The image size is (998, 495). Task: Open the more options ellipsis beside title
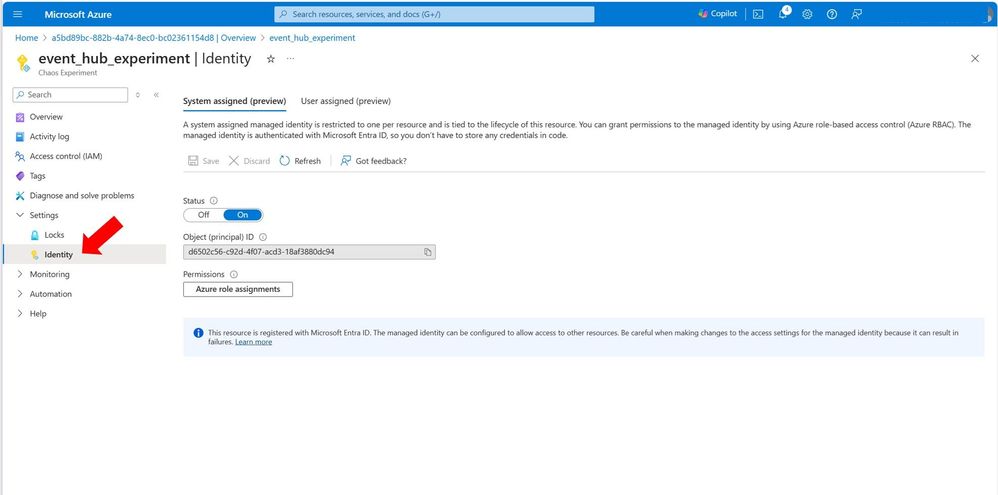click(x=290, y=59)
